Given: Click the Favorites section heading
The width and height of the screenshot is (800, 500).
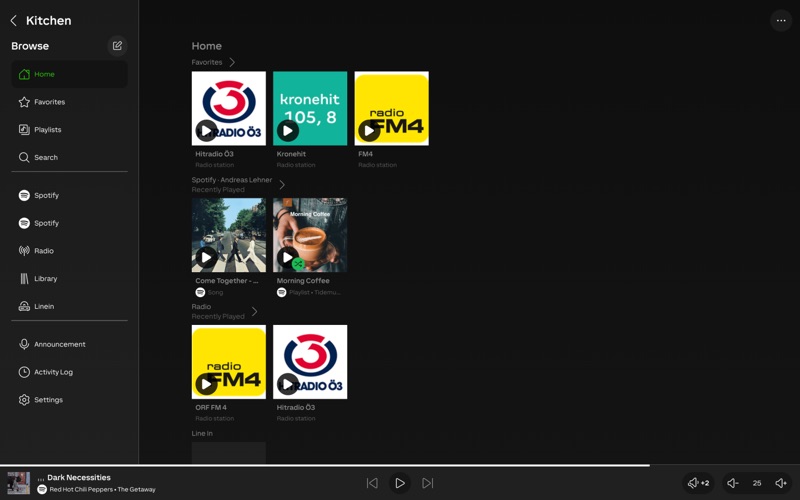Looking at the screenshot, I should click(x=207, y=62).
